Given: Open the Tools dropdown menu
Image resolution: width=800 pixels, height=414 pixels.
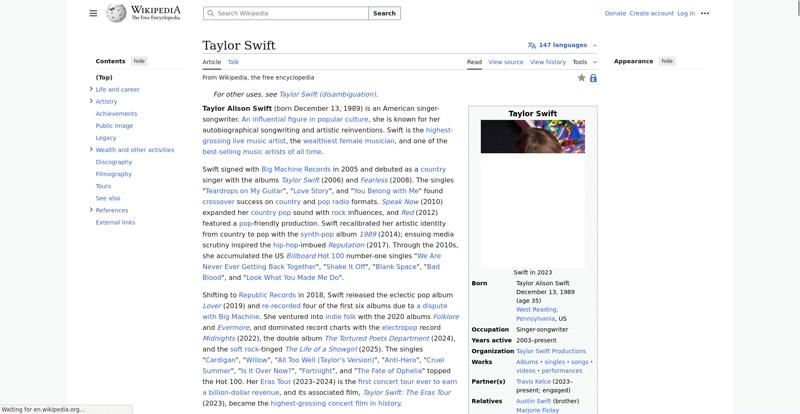Looking at the screenshot, I should [582, 62].
